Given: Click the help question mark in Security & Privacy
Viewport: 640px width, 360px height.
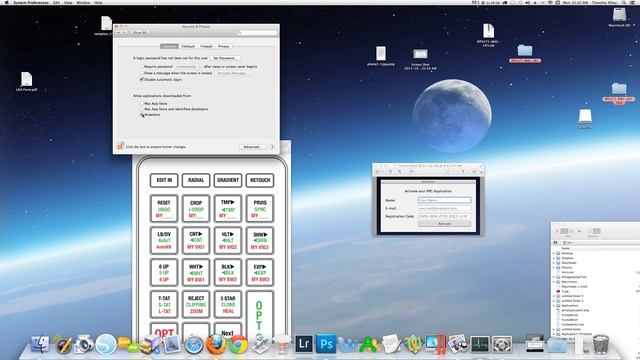Looking at the screenshot, I should pos(272,147).
